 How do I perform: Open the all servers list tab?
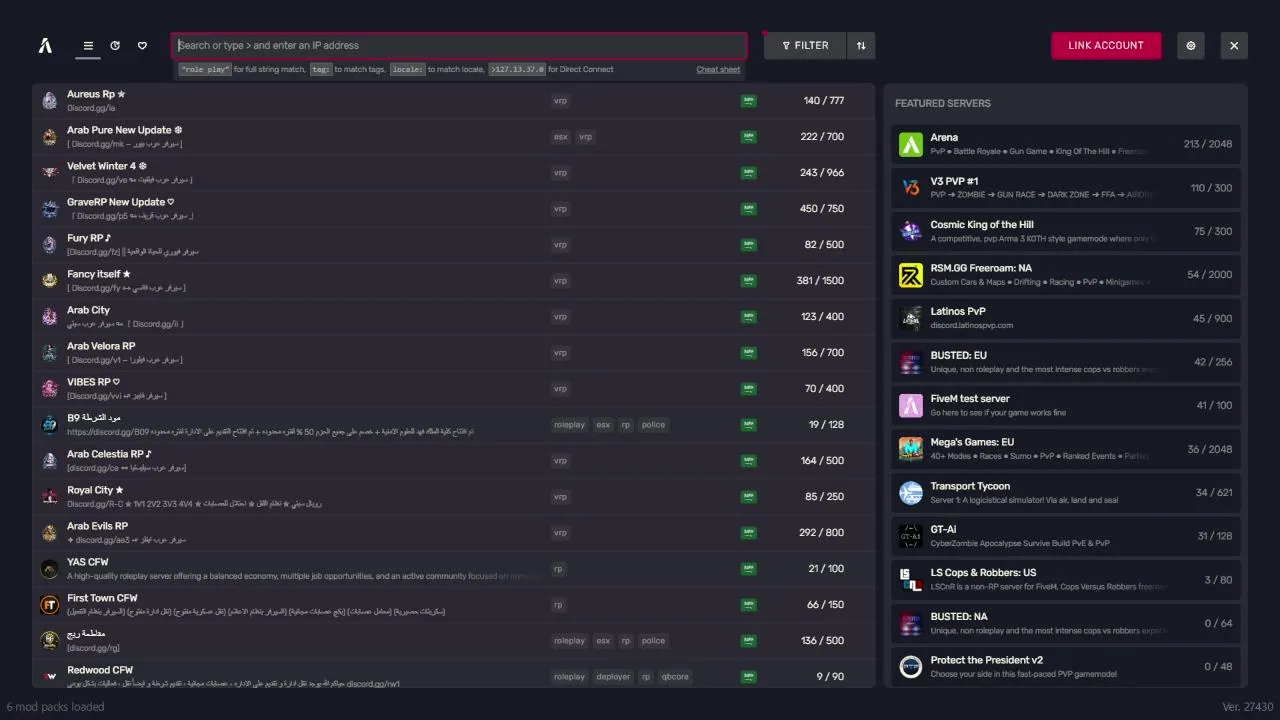[x=88, y=45]
